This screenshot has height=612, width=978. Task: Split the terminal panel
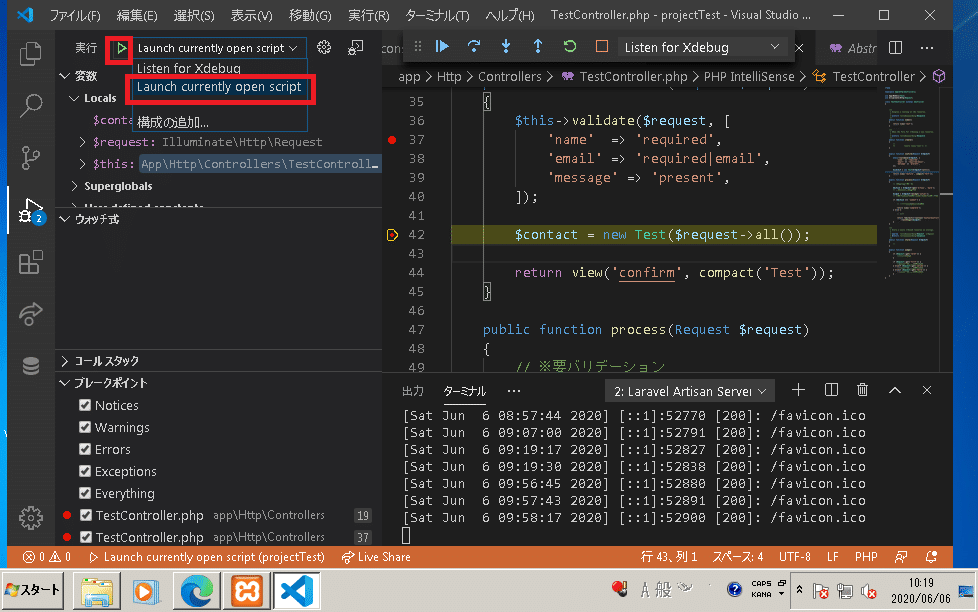pyautogui.click(x=831, y=391)
